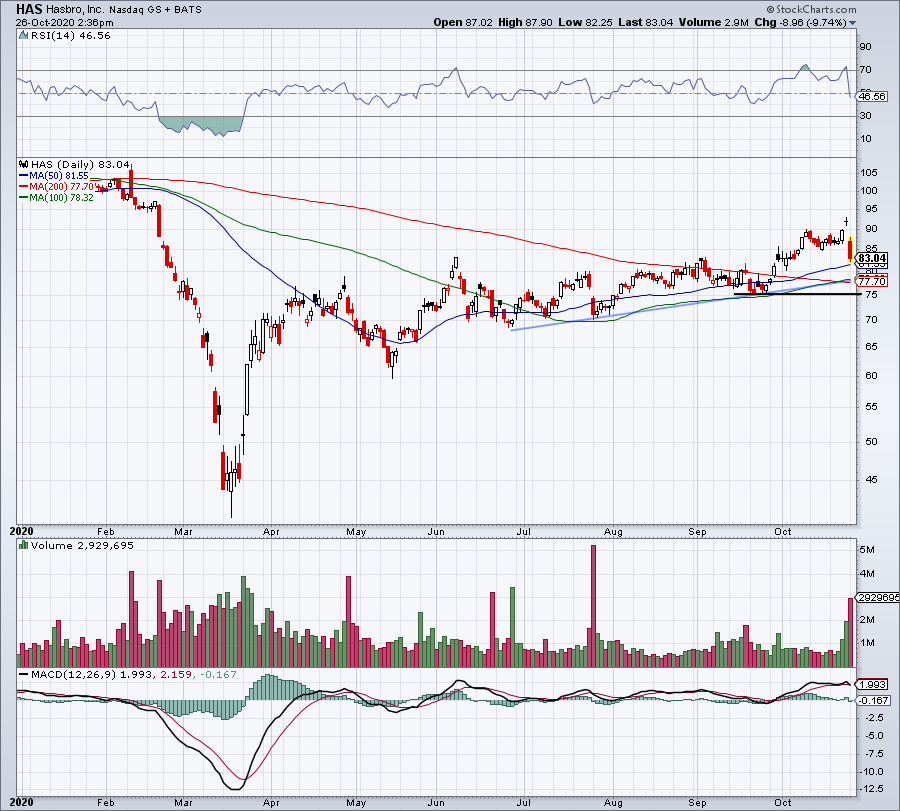Click the Oct label on price chart axis
This screenshot has width=900, height=811.
pos(782,531)
